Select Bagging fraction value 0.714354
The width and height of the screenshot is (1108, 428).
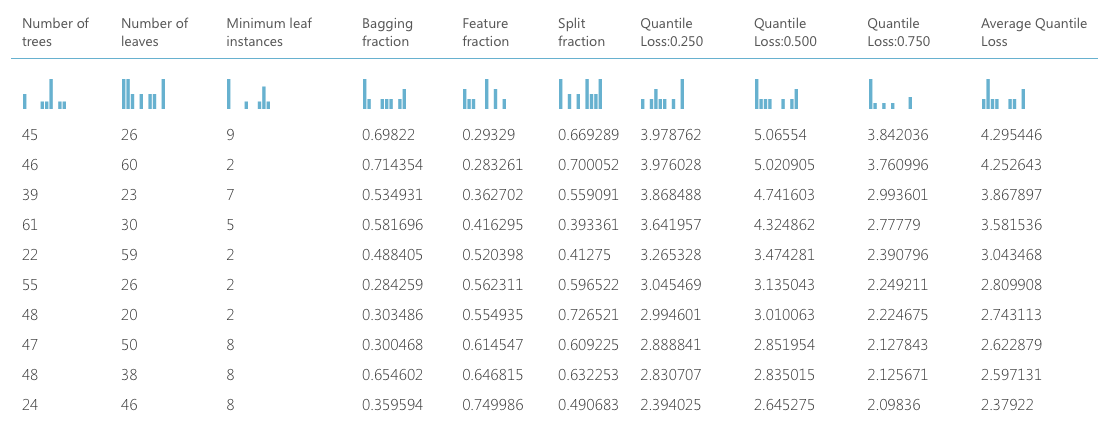(391, 165)
